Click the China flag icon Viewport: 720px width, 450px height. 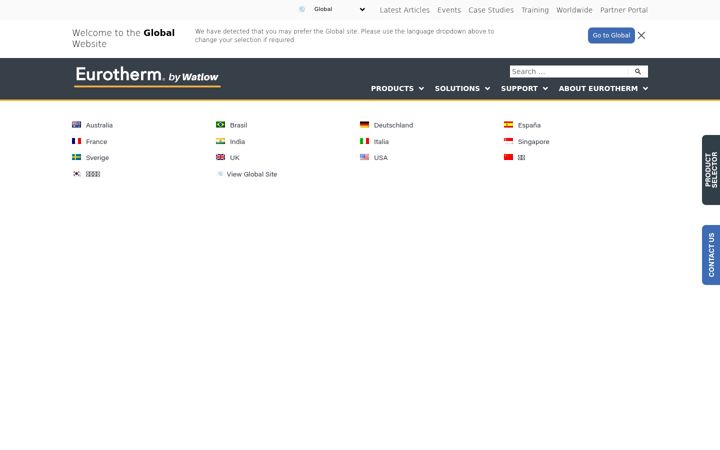508,157
